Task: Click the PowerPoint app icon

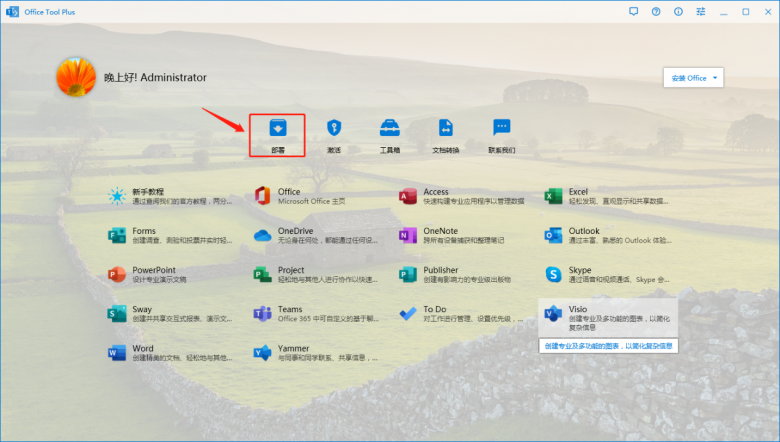Action: [117, 274]
